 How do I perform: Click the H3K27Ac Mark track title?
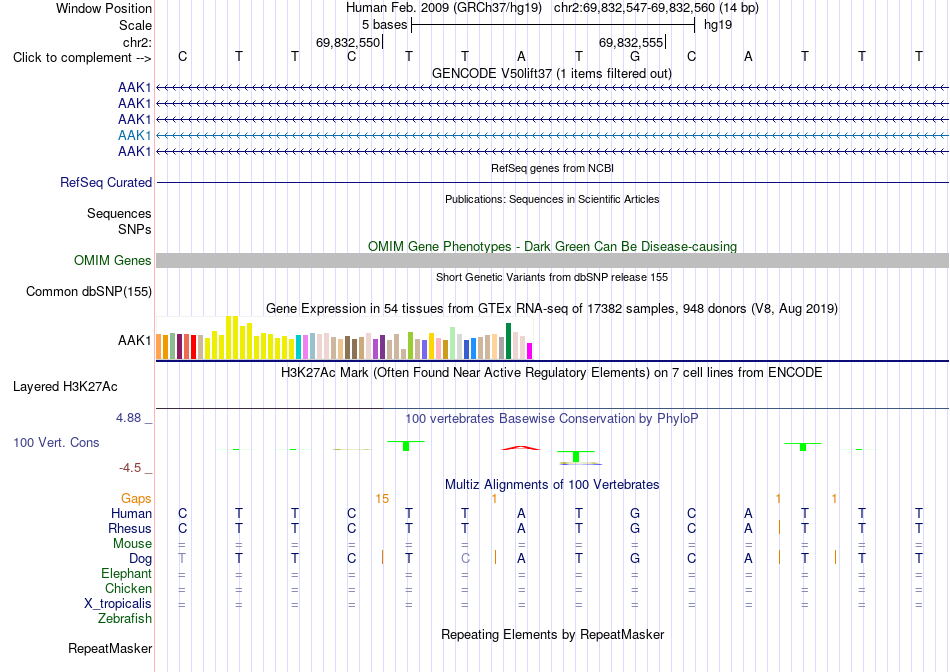[x=552, y=372]
